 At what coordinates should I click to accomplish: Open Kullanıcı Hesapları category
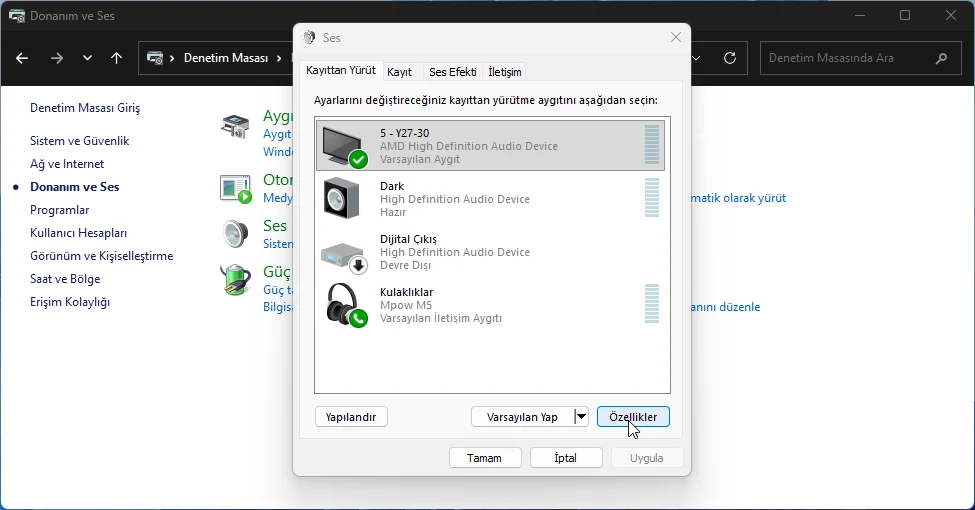(78, 233)
